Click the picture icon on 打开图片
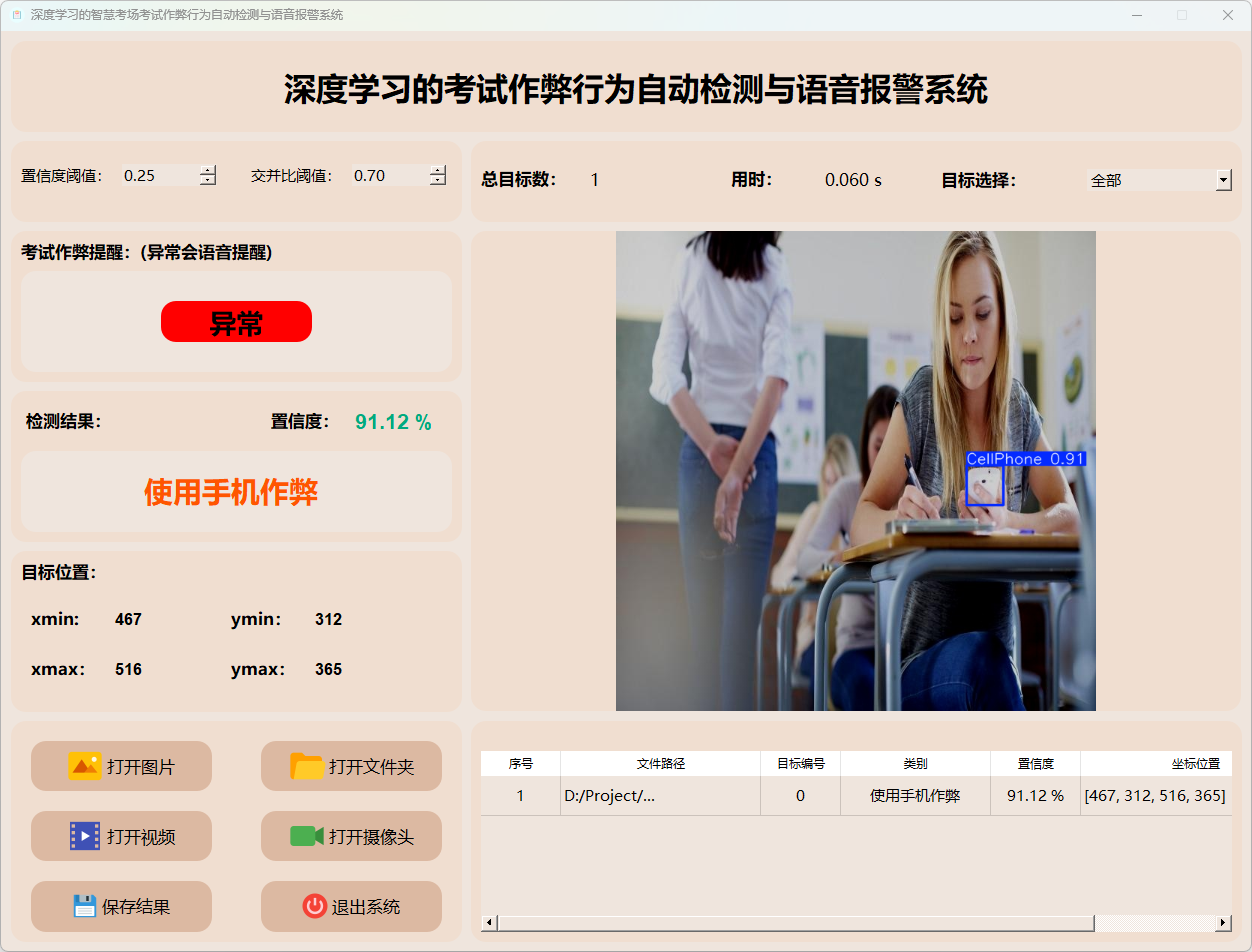This screenshot has width=1252, height=952. click(85, 766)
